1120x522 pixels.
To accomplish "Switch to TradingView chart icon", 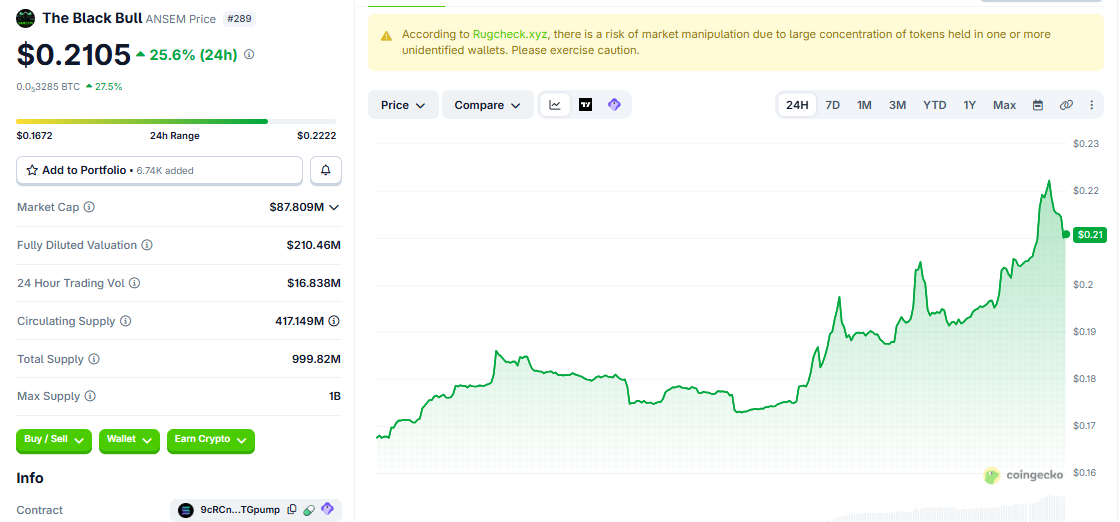I will click(x=586, y=105).
